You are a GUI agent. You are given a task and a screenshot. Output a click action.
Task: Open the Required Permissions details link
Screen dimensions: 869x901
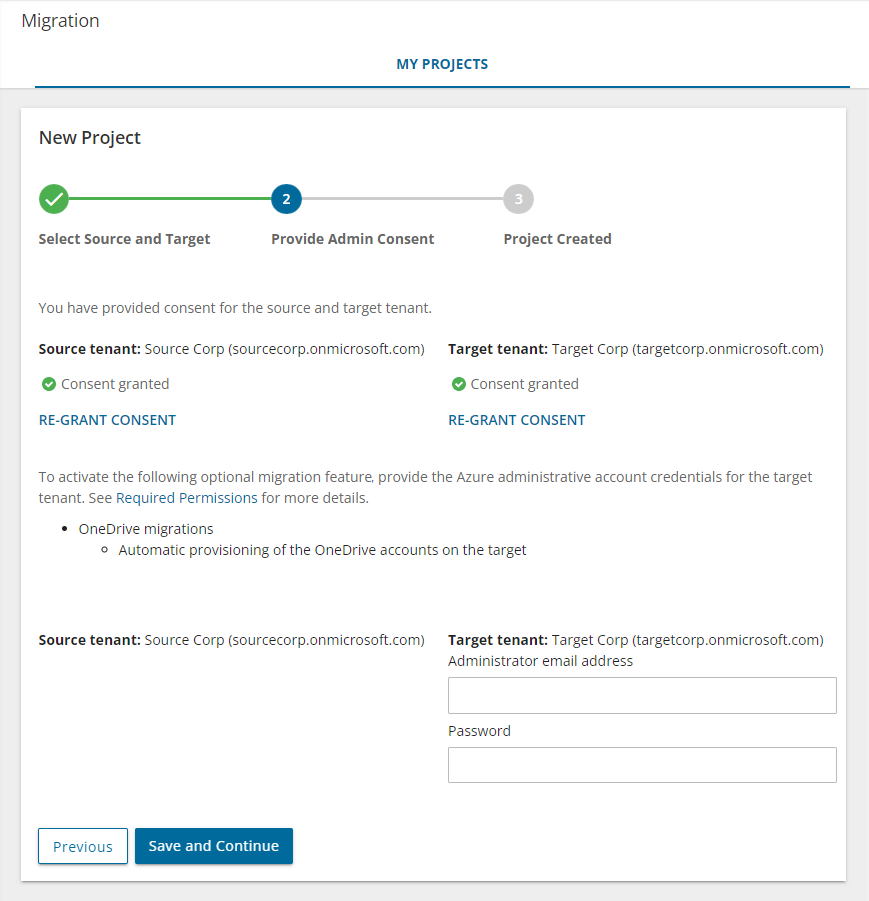(x=186, y=497)
